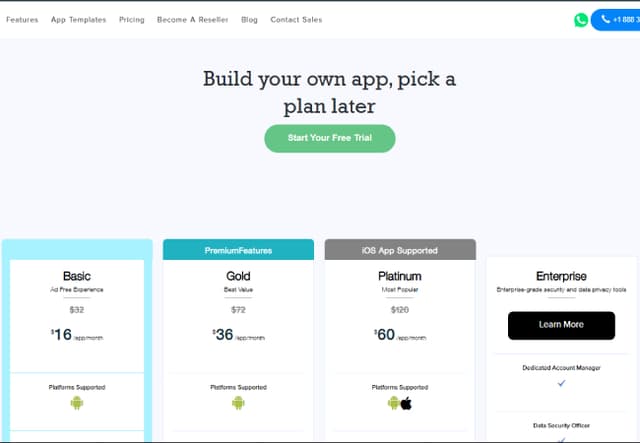
Task: Click Android icon under Gold plan
Action: [238, 403]
